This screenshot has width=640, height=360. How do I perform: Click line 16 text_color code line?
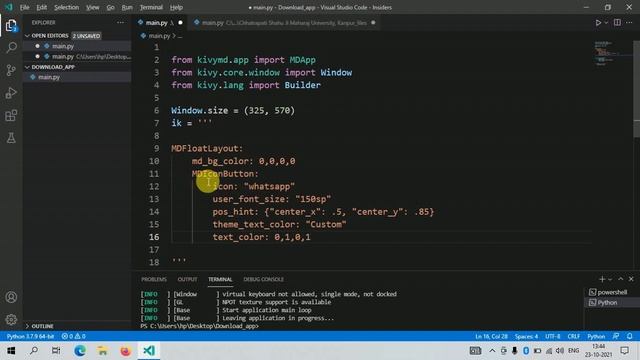coord(261,237)
